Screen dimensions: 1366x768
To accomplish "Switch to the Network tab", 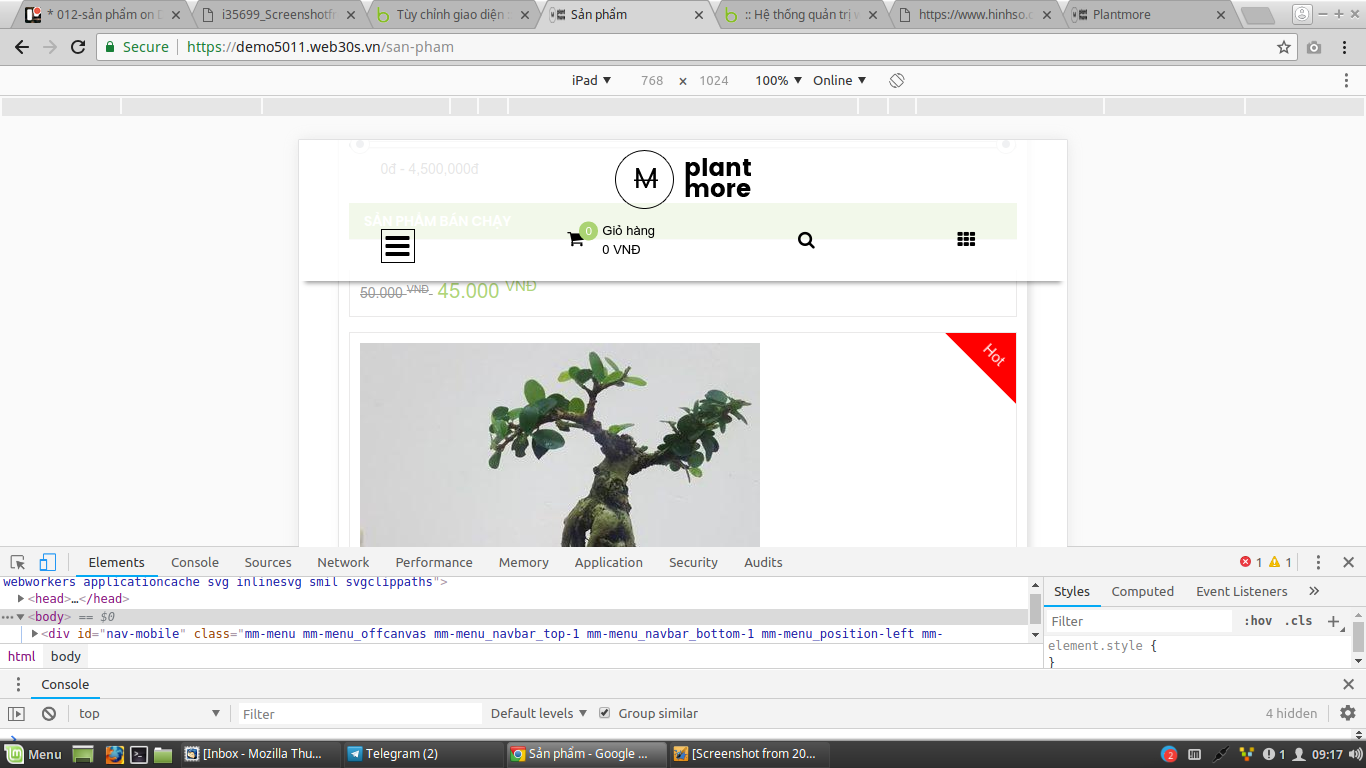I will pos(343,562).
